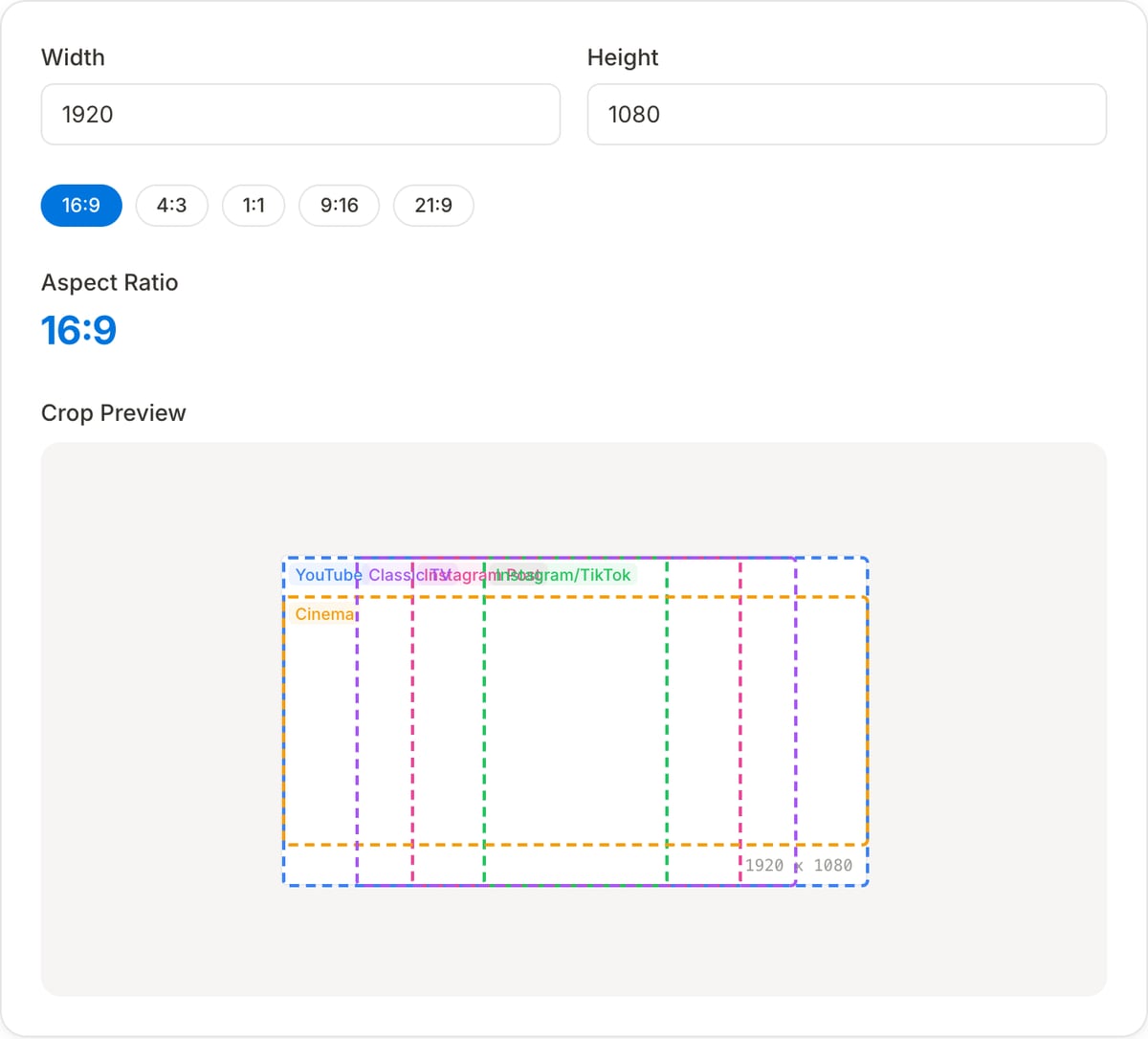Image resolution: width=1148 pixels, height=1039 pixels.
Task: Choose the 4:3 ratio preset
Action: [x=172, y=206]
